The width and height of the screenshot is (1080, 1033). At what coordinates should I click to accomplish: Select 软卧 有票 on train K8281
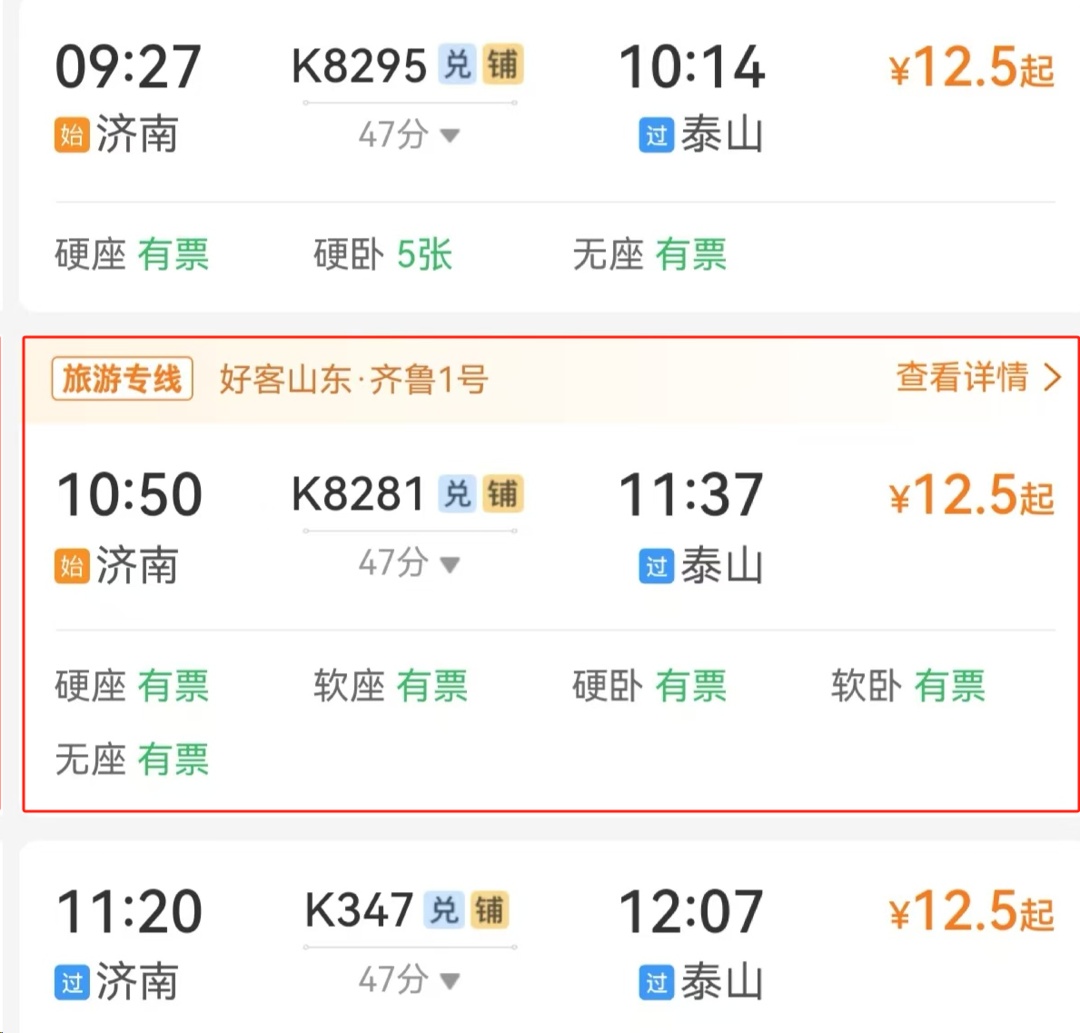[908, 686]
